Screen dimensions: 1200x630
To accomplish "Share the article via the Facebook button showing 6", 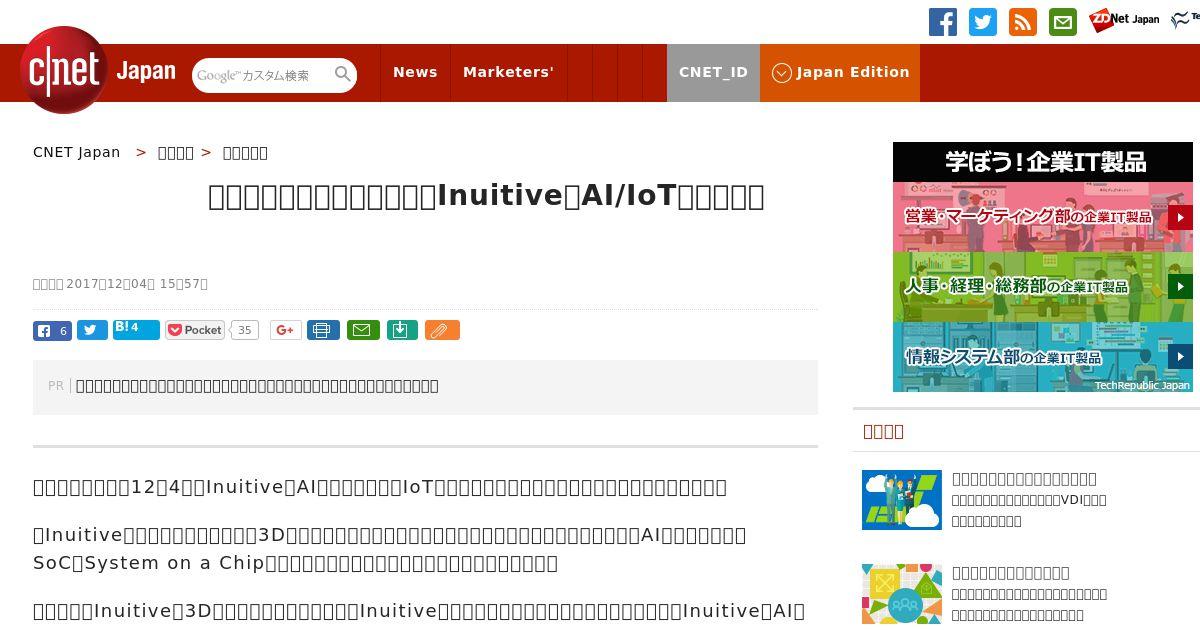I will pos(52,330).
